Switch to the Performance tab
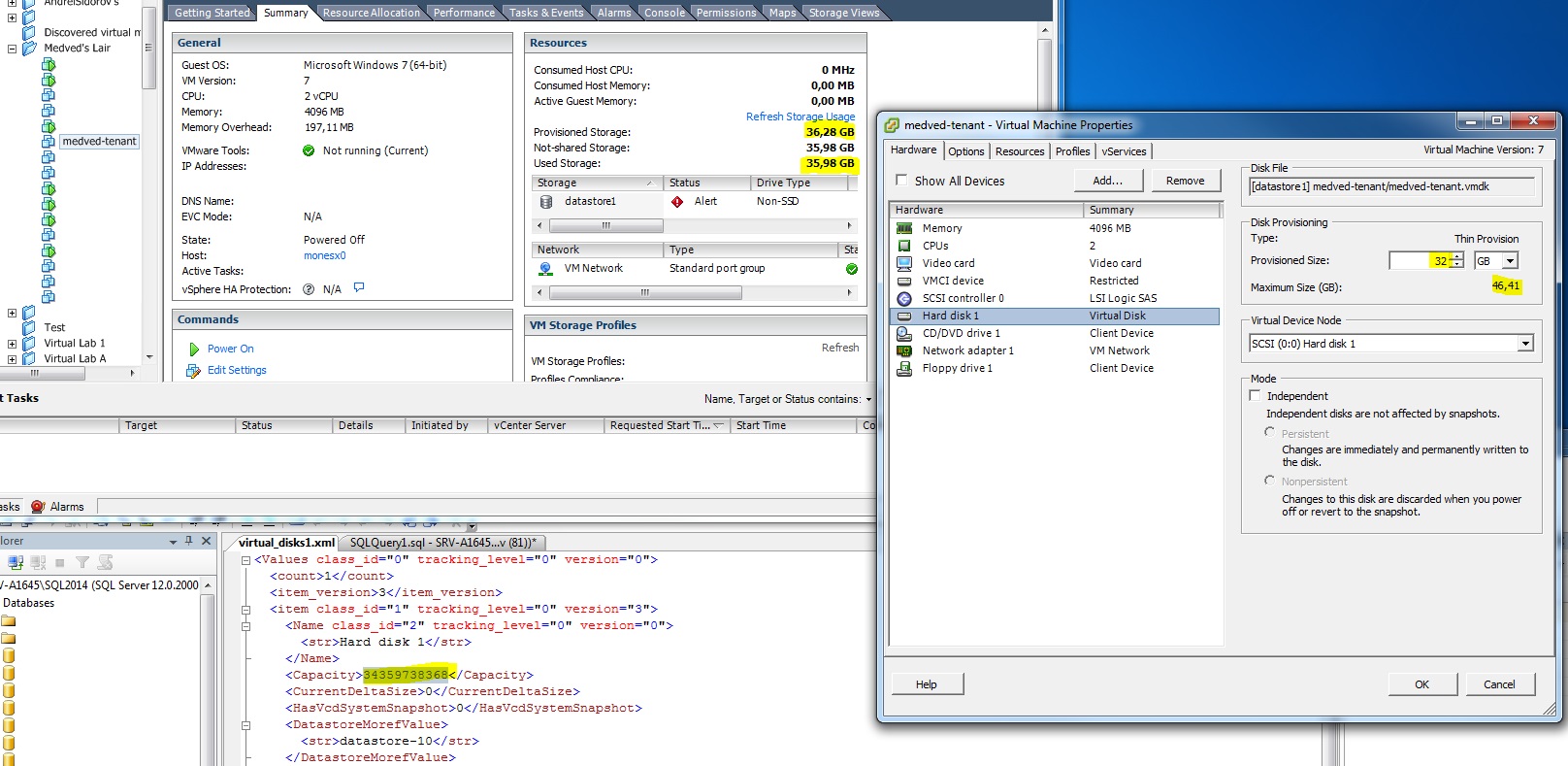This screenshot has height=766, width=1568. [464, 13]
